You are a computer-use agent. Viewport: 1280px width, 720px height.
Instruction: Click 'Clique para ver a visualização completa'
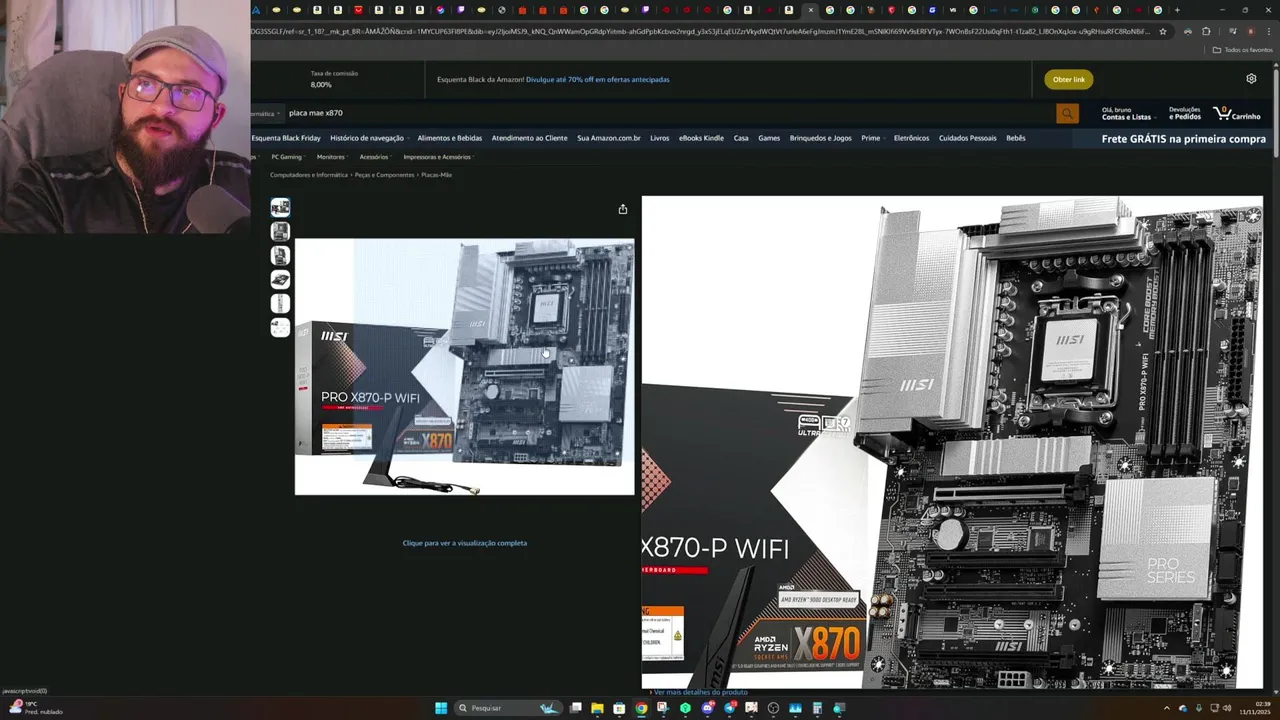tap(464, 543)
